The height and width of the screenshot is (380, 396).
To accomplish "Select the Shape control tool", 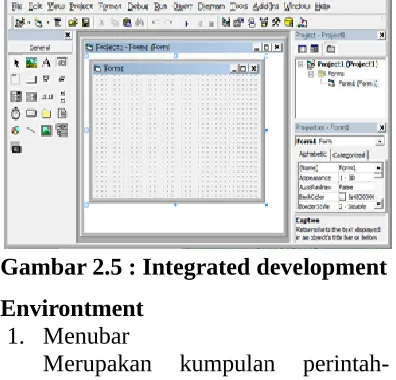I will [x=15, y=130].
